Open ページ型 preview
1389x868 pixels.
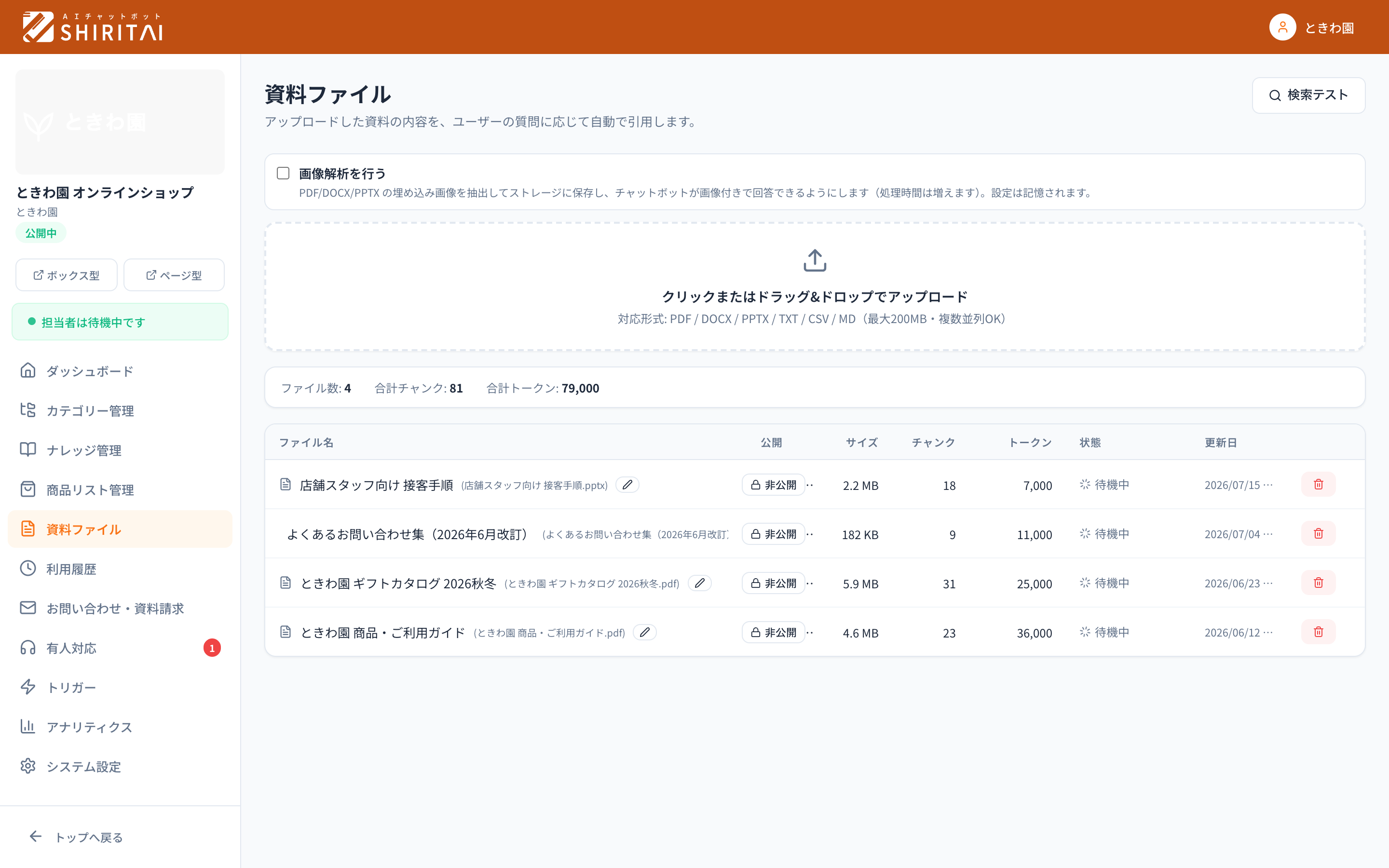pos(174,275)
